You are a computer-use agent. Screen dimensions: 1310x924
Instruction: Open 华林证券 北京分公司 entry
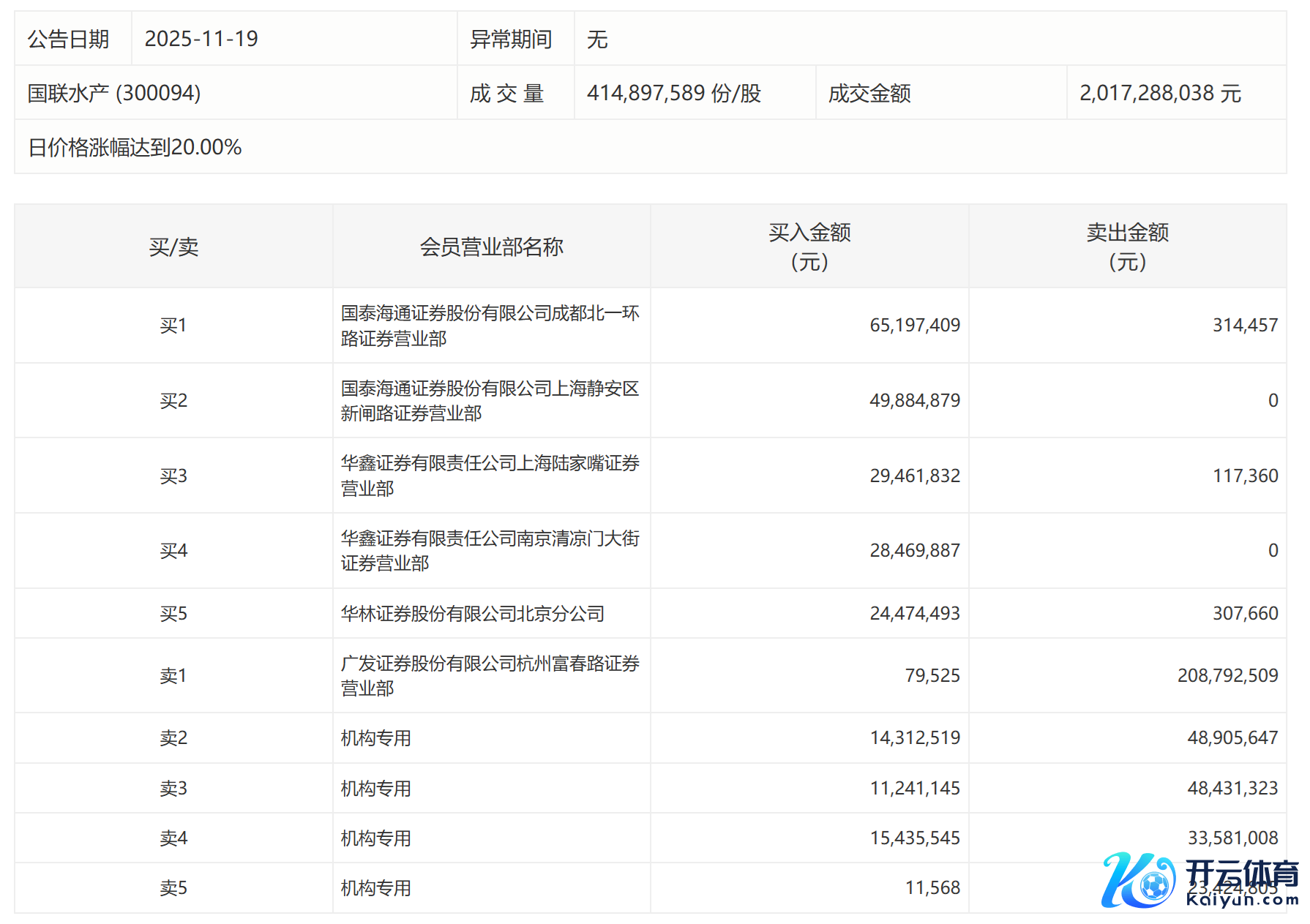tap(473, 614)
